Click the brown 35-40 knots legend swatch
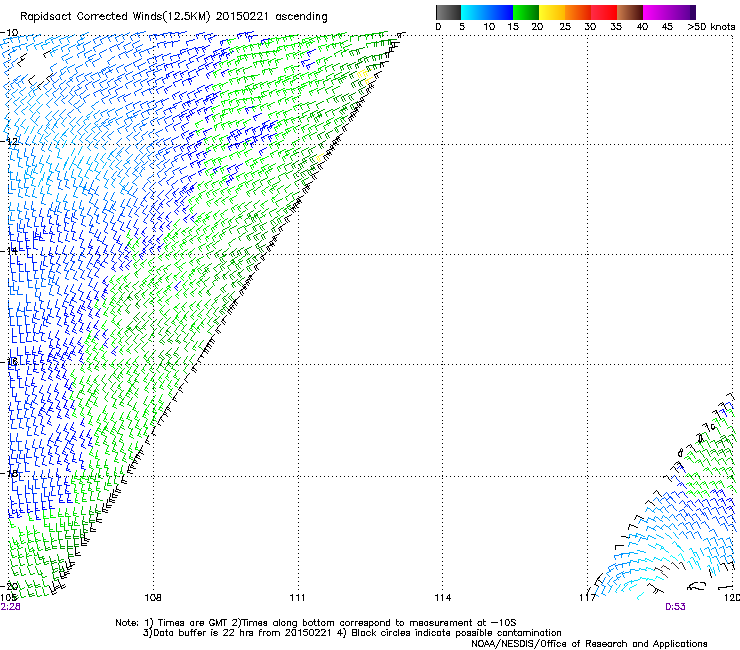The height and width of the screenshot is (650, 740). pos(630,12)
